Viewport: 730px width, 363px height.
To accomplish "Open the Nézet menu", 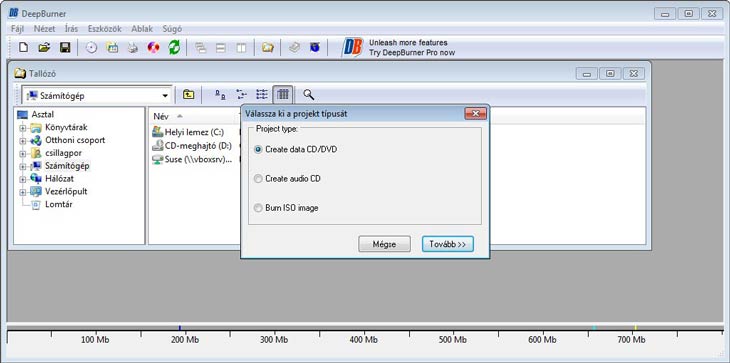I will pos(44,29).
